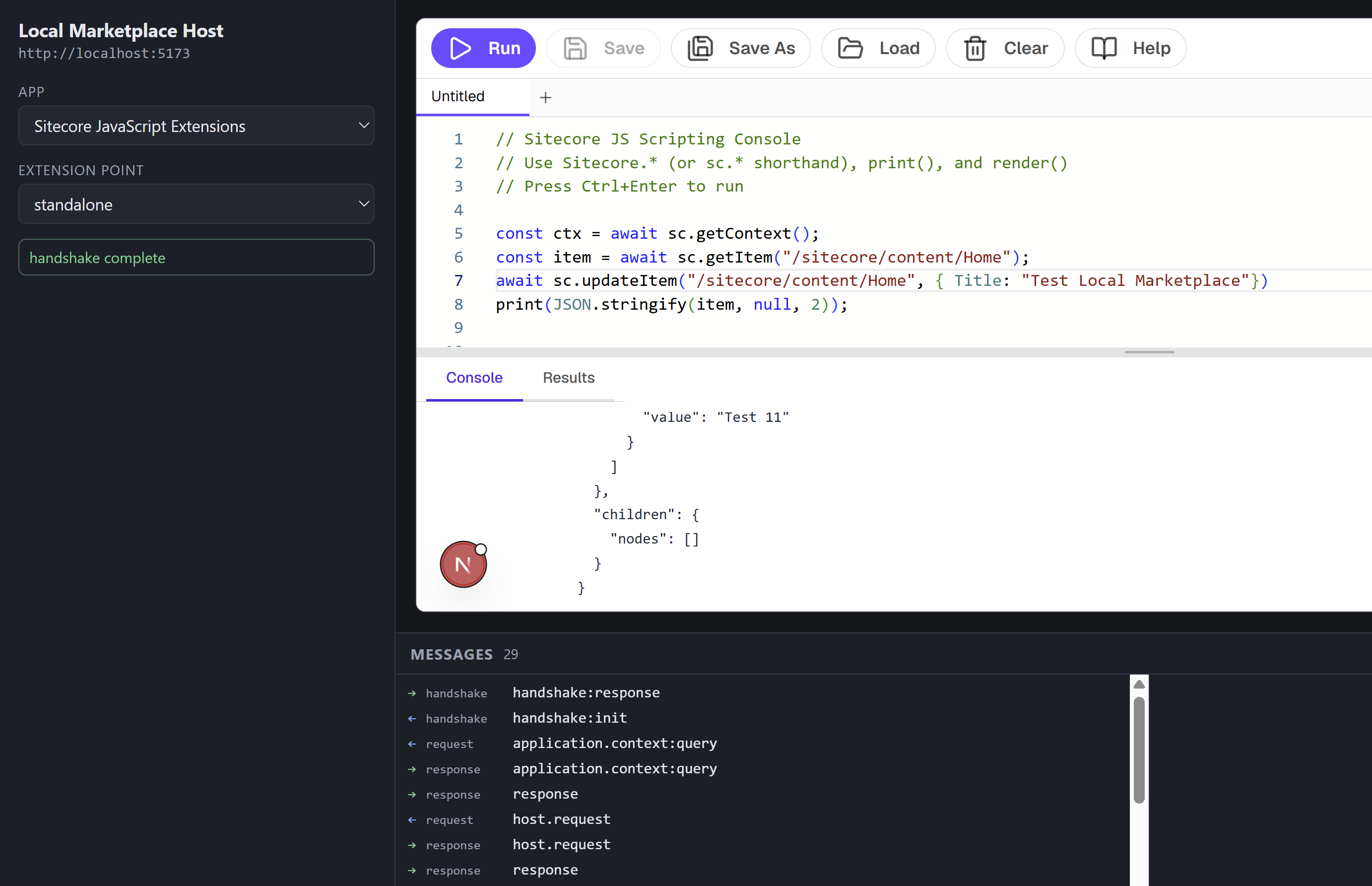This screenshot has width=1372, height=886.
Task: Click the red N avatar badge
Action: coord(463,564)
